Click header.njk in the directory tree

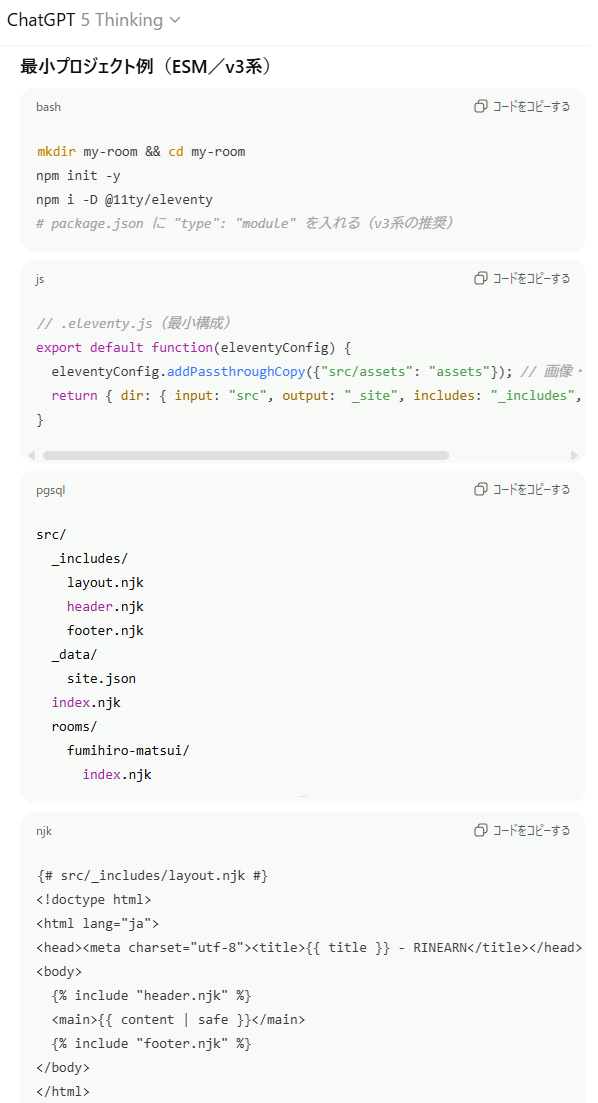tap(106, 606)
